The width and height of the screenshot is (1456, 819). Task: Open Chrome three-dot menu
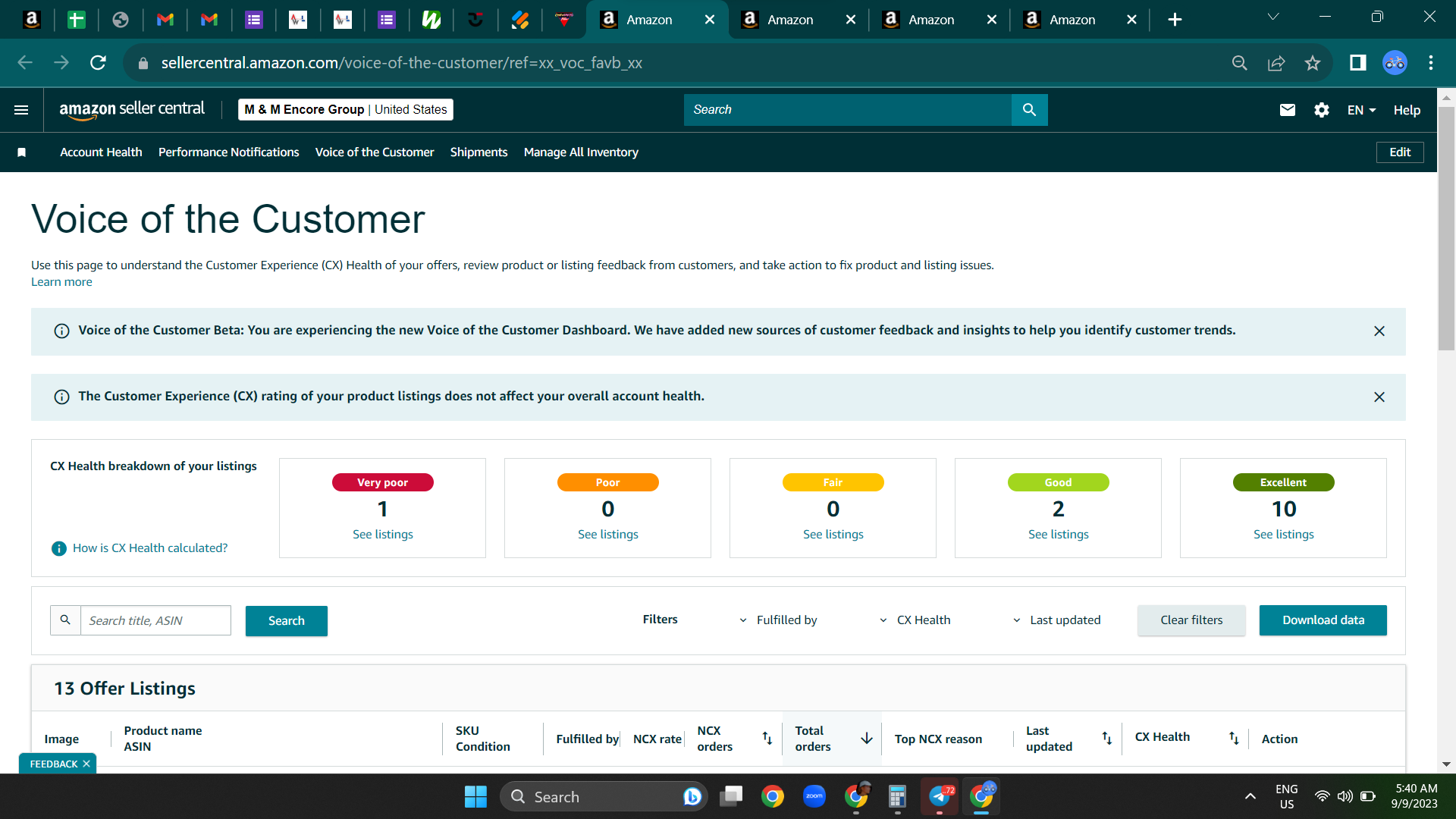tap(1431, 63)
